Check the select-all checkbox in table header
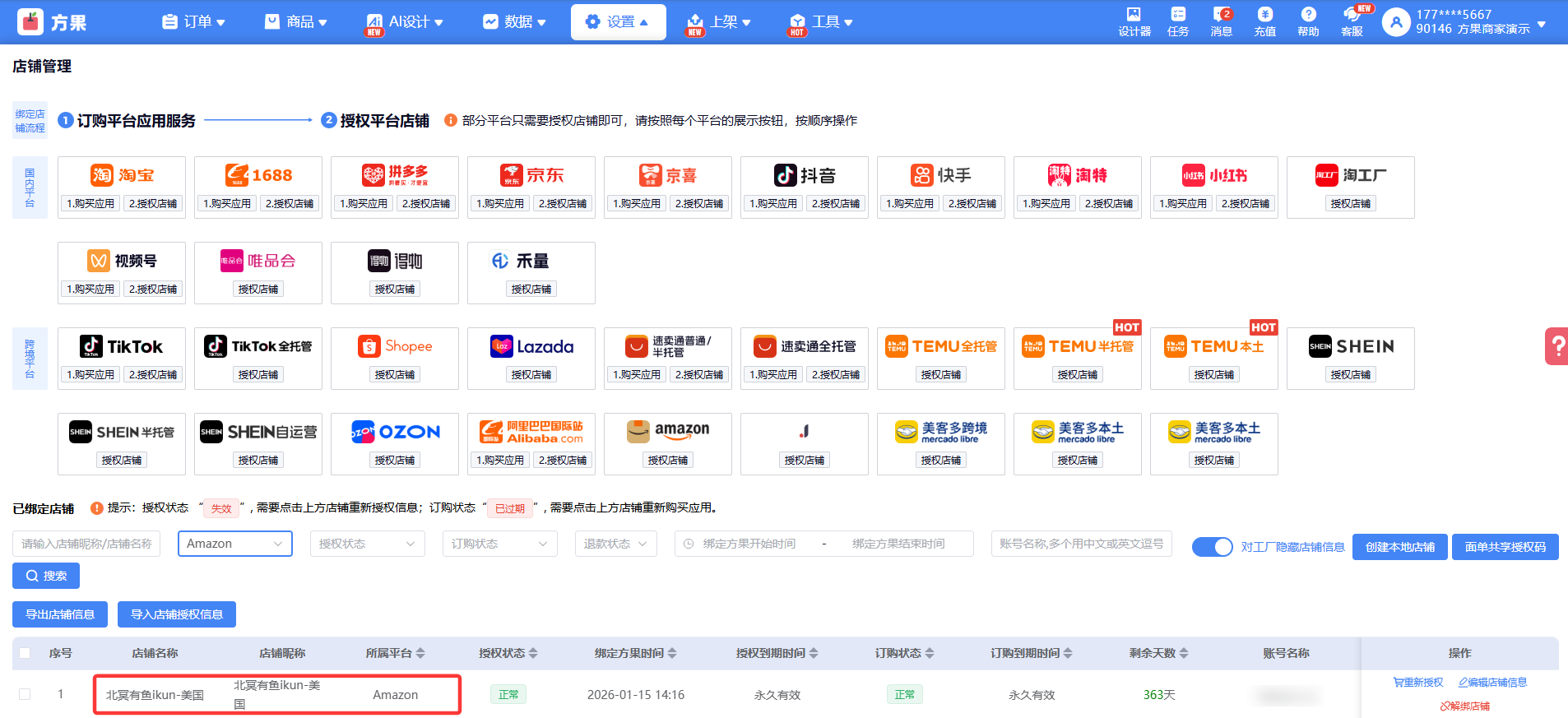This screenshot has height=718, width=1568. click(25, 653)
